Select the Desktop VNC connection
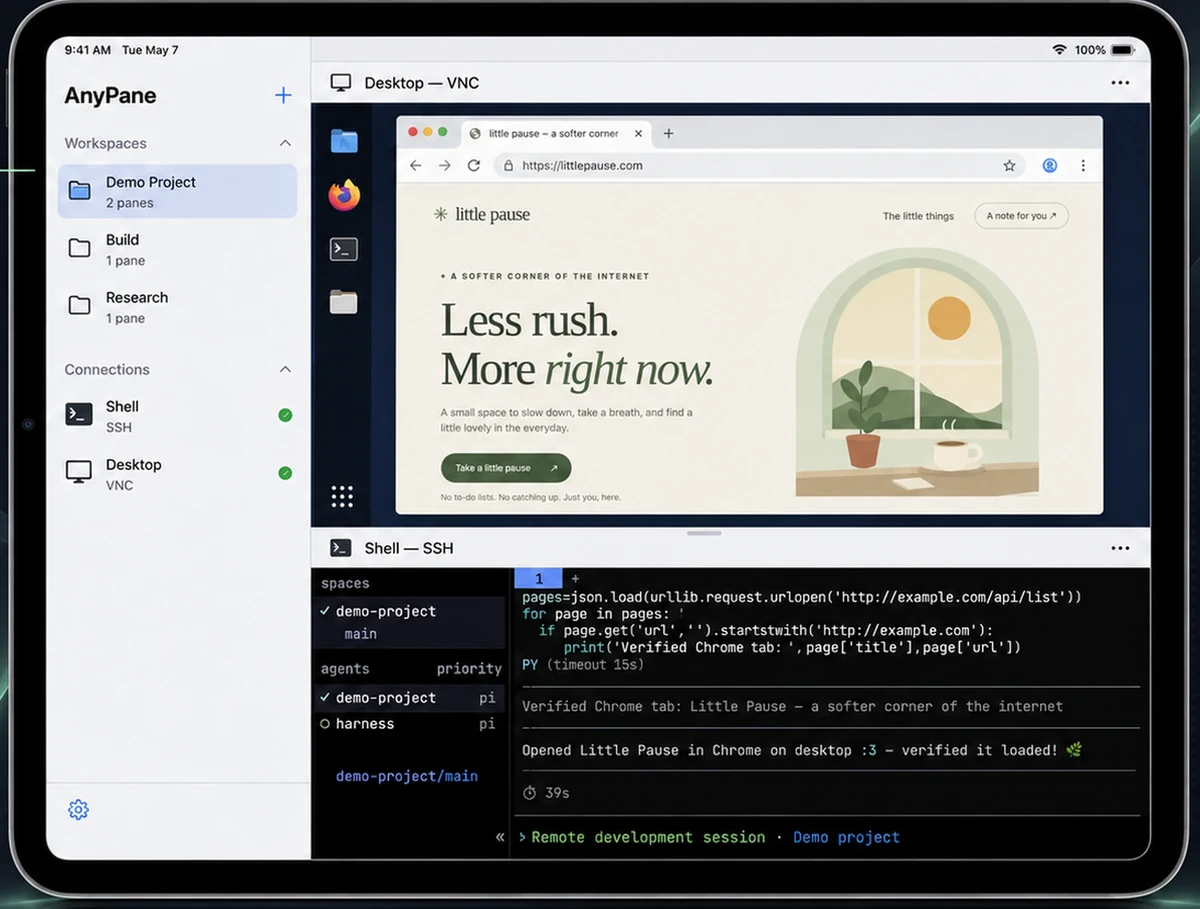 [177, 474]
